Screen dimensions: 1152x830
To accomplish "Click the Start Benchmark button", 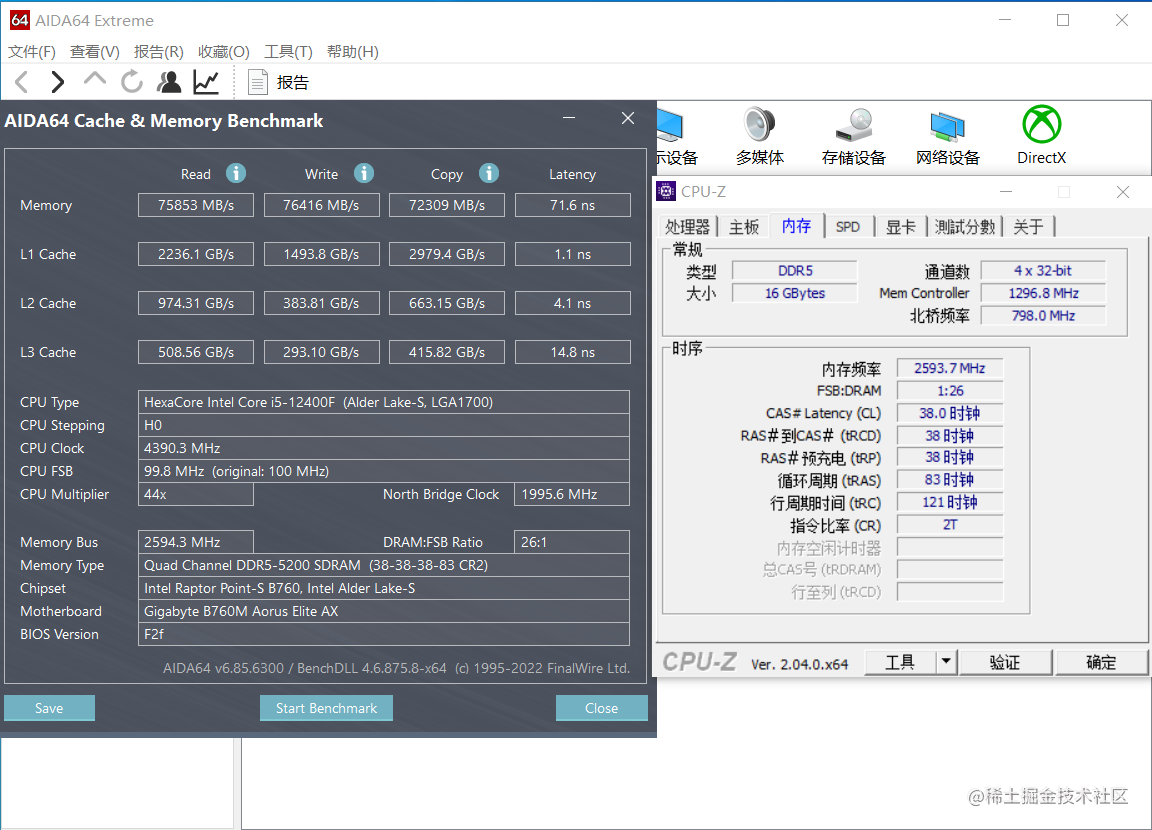I will click(326, 708).
